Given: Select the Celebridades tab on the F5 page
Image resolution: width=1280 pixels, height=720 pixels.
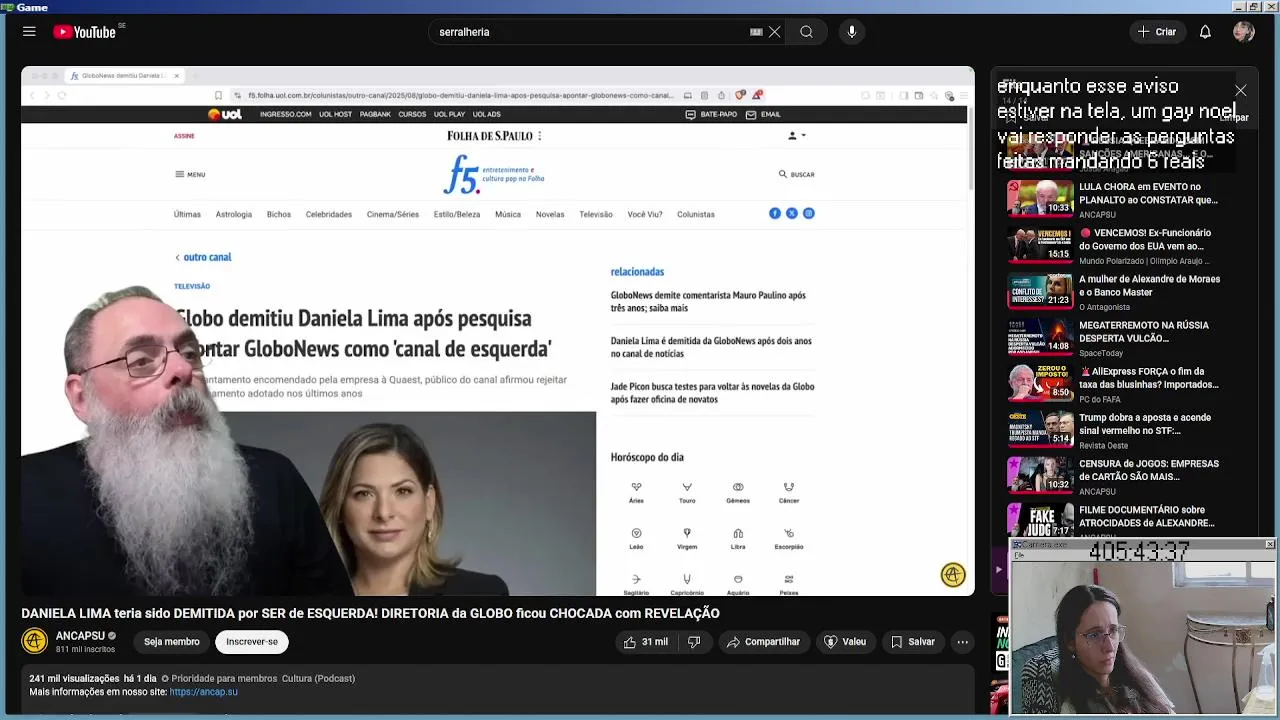Looking at the screenshot, I should tap(329, 214).
